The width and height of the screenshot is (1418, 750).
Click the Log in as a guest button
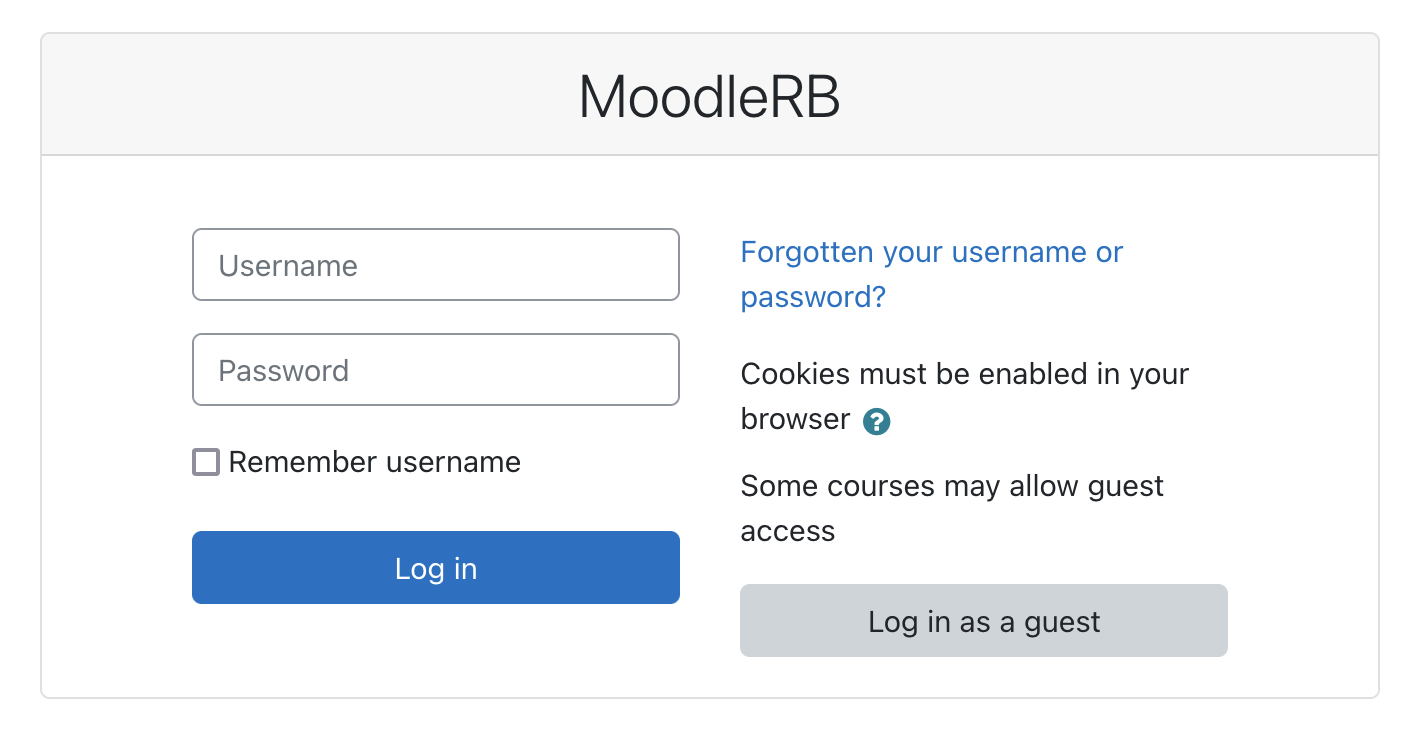pos(984,621)
